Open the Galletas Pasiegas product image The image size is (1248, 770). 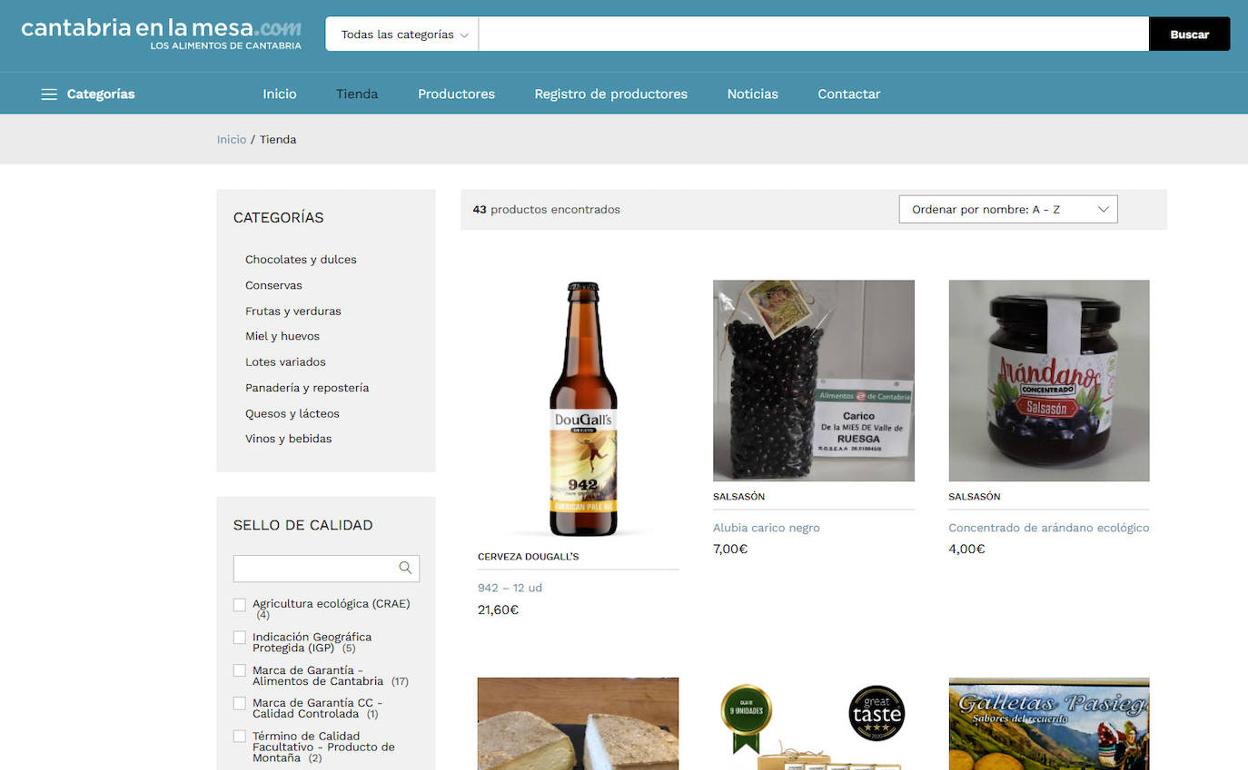[x=1048, y=725]
